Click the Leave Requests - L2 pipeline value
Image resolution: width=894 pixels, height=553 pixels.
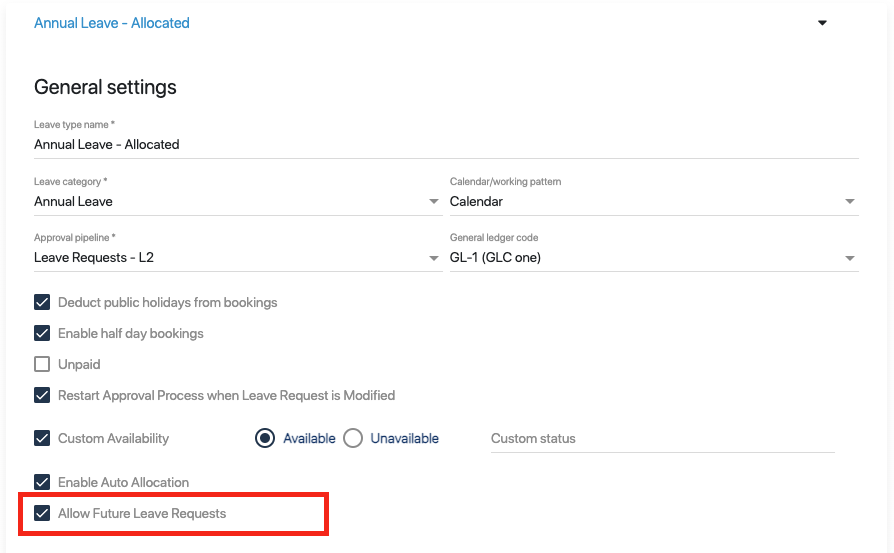tap(94, 258)
